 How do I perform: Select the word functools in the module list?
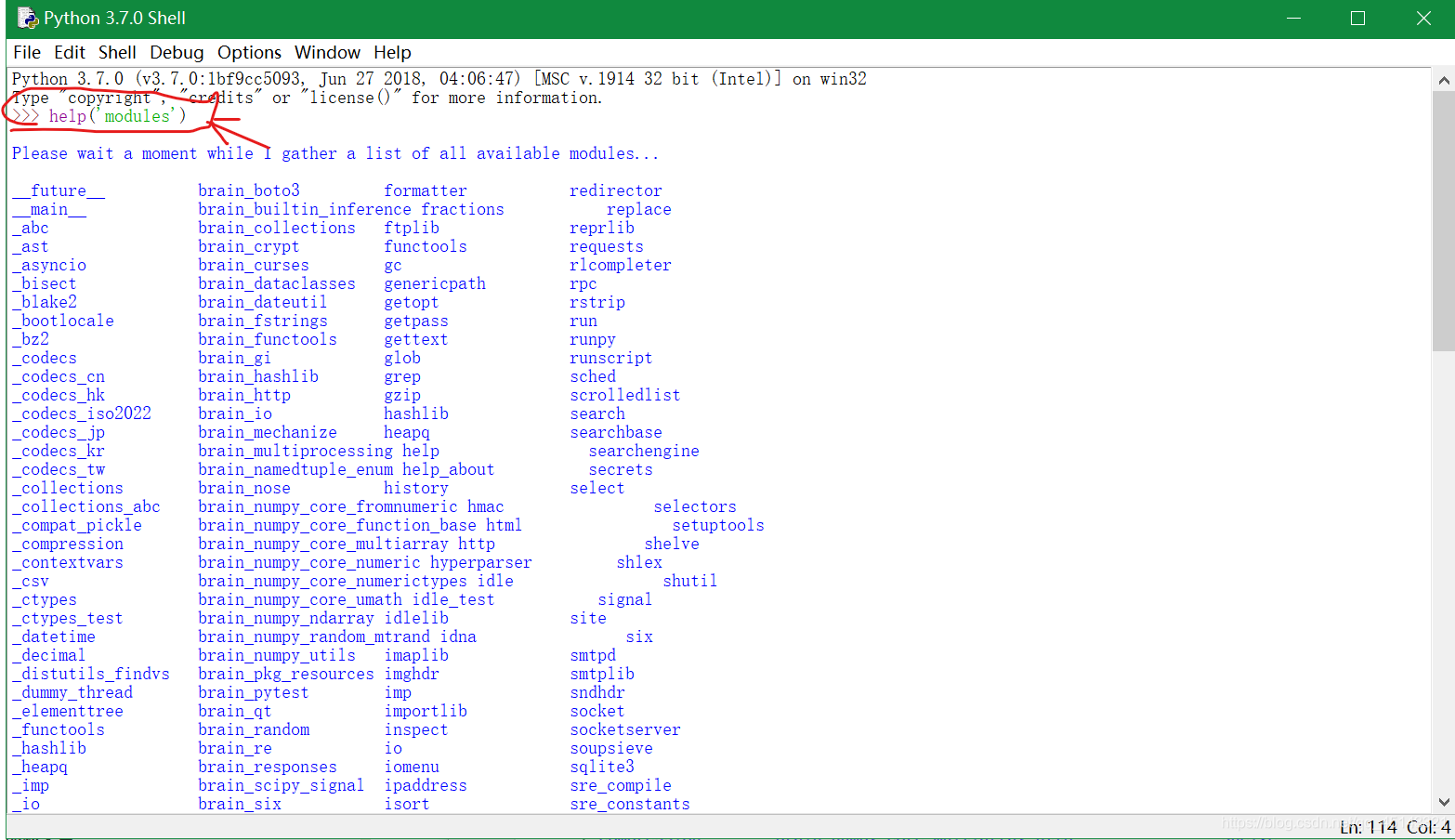(425, 246)
